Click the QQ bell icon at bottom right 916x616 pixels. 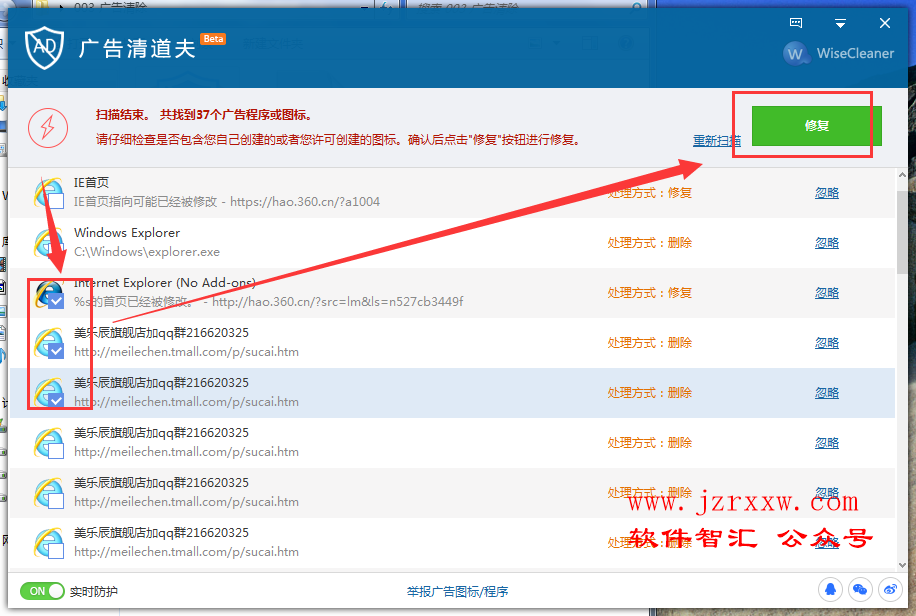[x=830, y=590]
